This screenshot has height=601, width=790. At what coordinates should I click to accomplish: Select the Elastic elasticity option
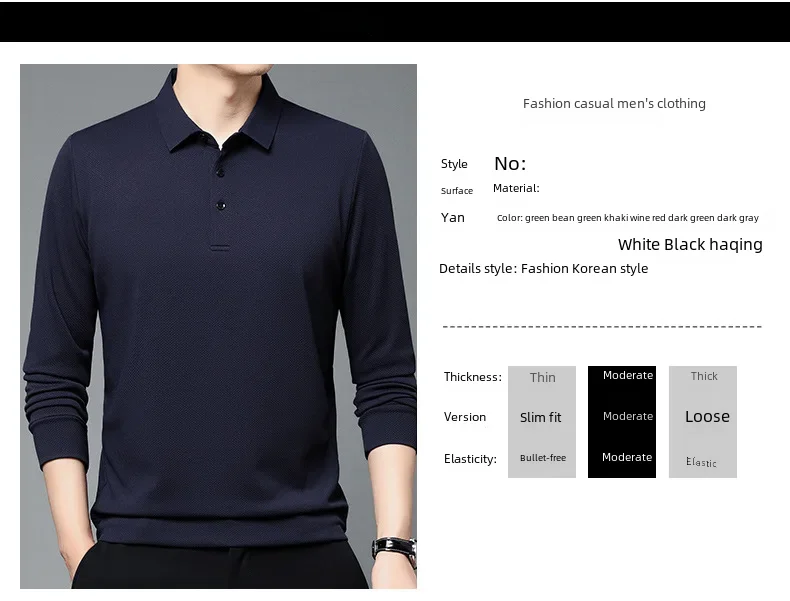(701, 462)
